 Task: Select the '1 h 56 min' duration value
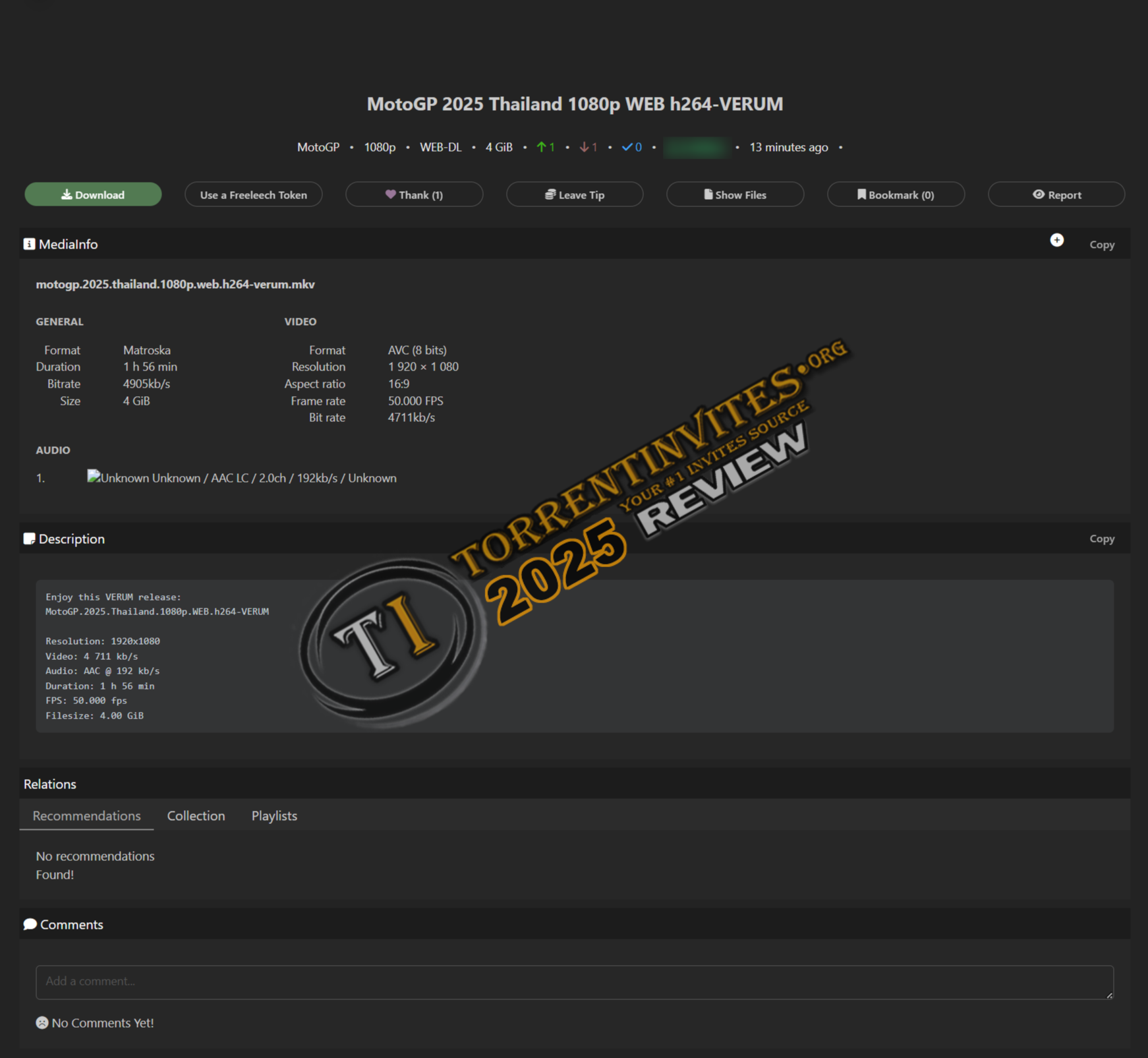click(150, 367)
